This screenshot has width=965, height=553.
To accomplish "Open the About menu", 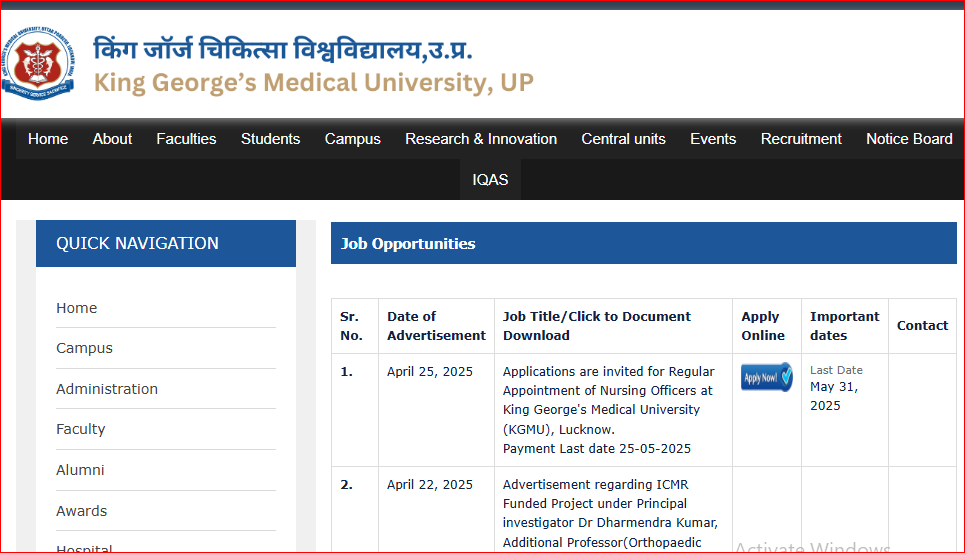I will click(112, 139).
